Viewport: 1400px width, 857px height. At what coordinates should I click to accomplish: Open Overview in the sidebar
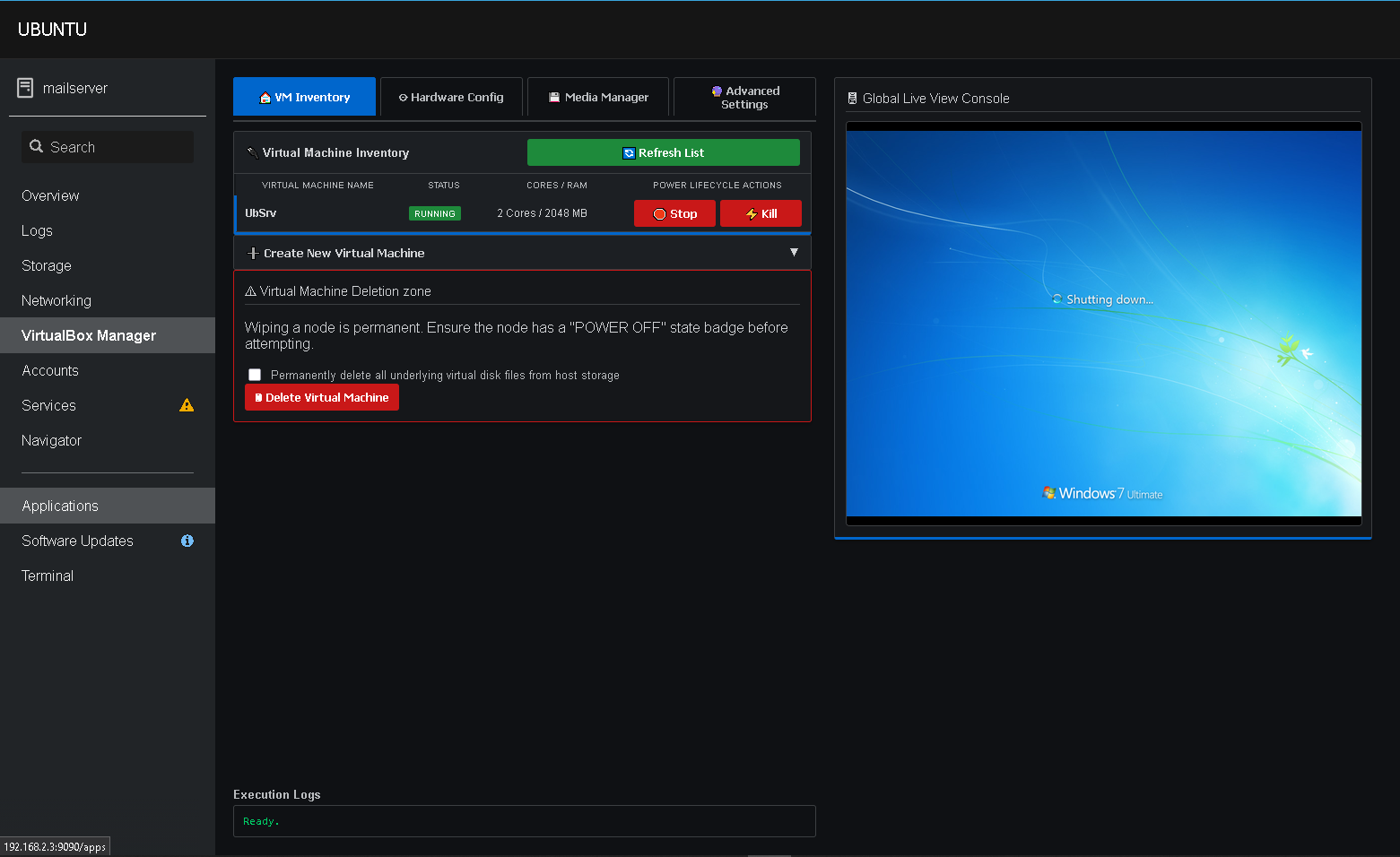coord(108,195)
